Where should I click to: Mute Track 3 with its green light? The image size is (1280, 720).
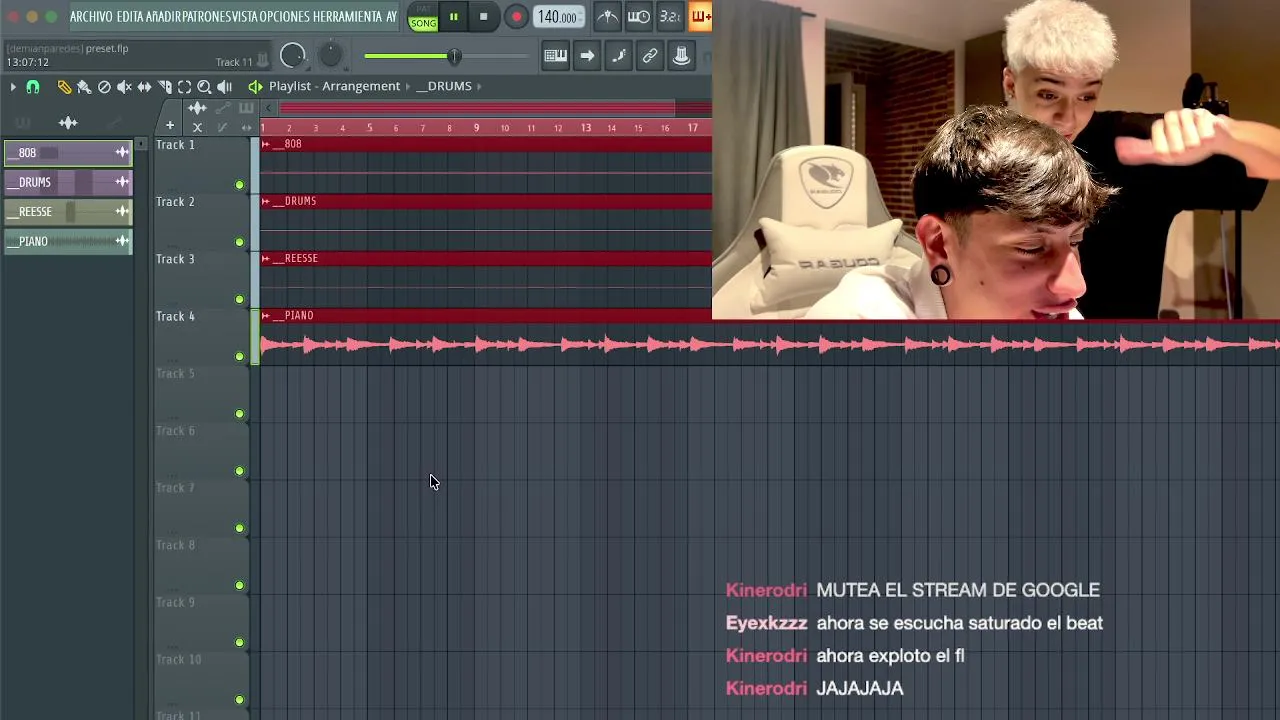click(x=239, y=299)
